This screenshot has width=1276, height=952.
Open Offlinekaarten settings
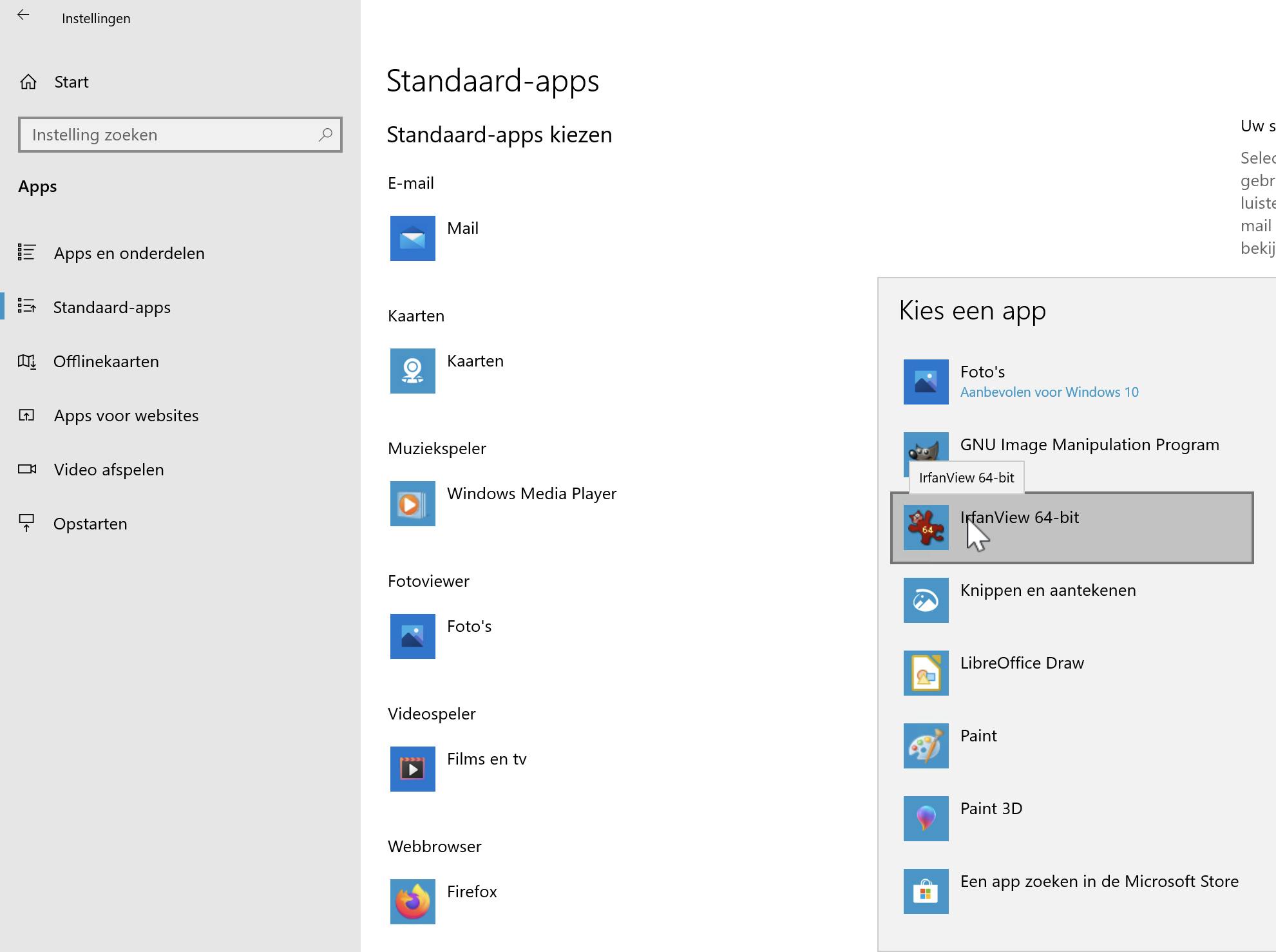106,361
